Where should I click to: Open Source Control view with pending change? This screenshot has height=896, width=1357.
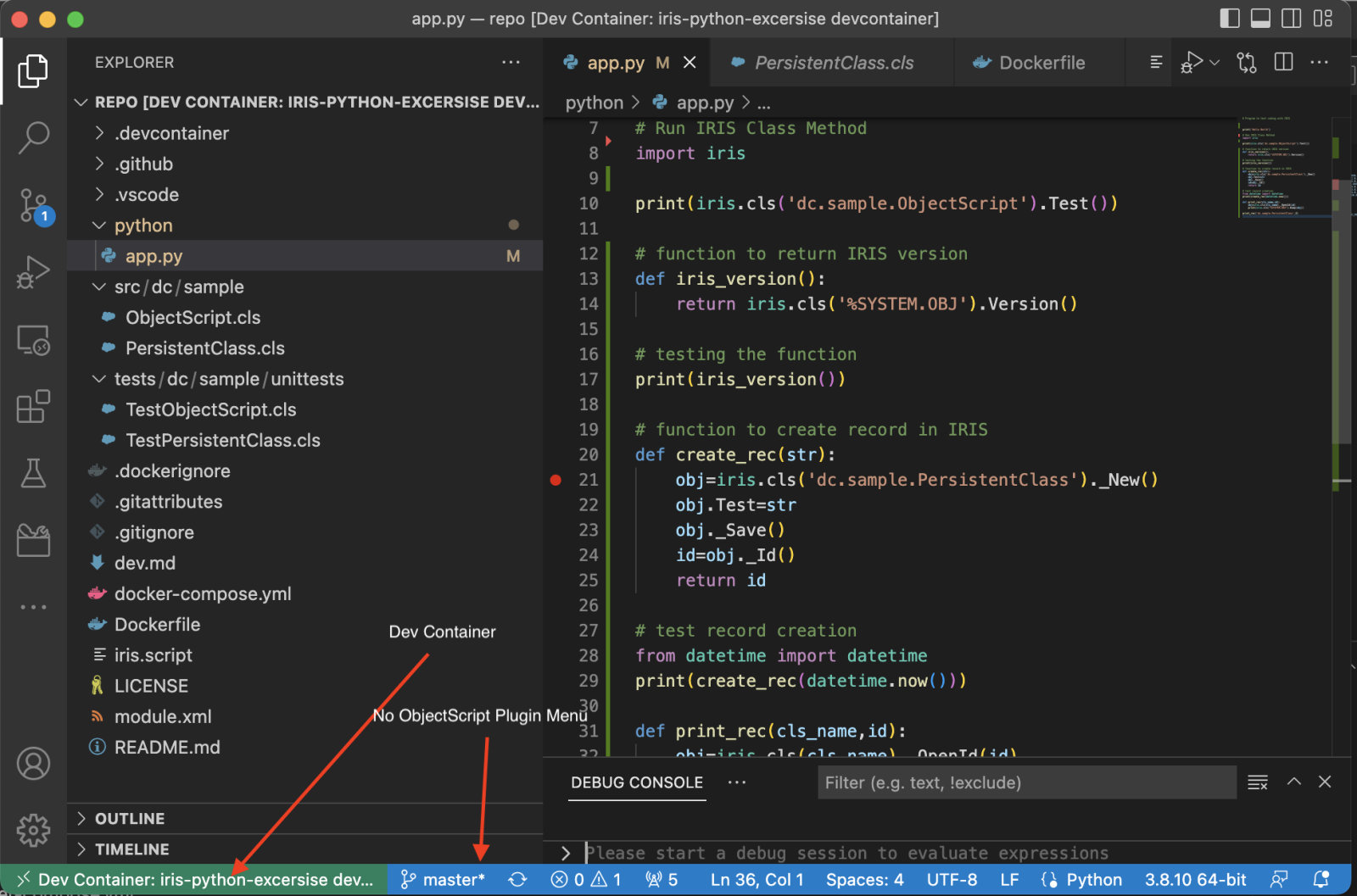click(35, 206)
